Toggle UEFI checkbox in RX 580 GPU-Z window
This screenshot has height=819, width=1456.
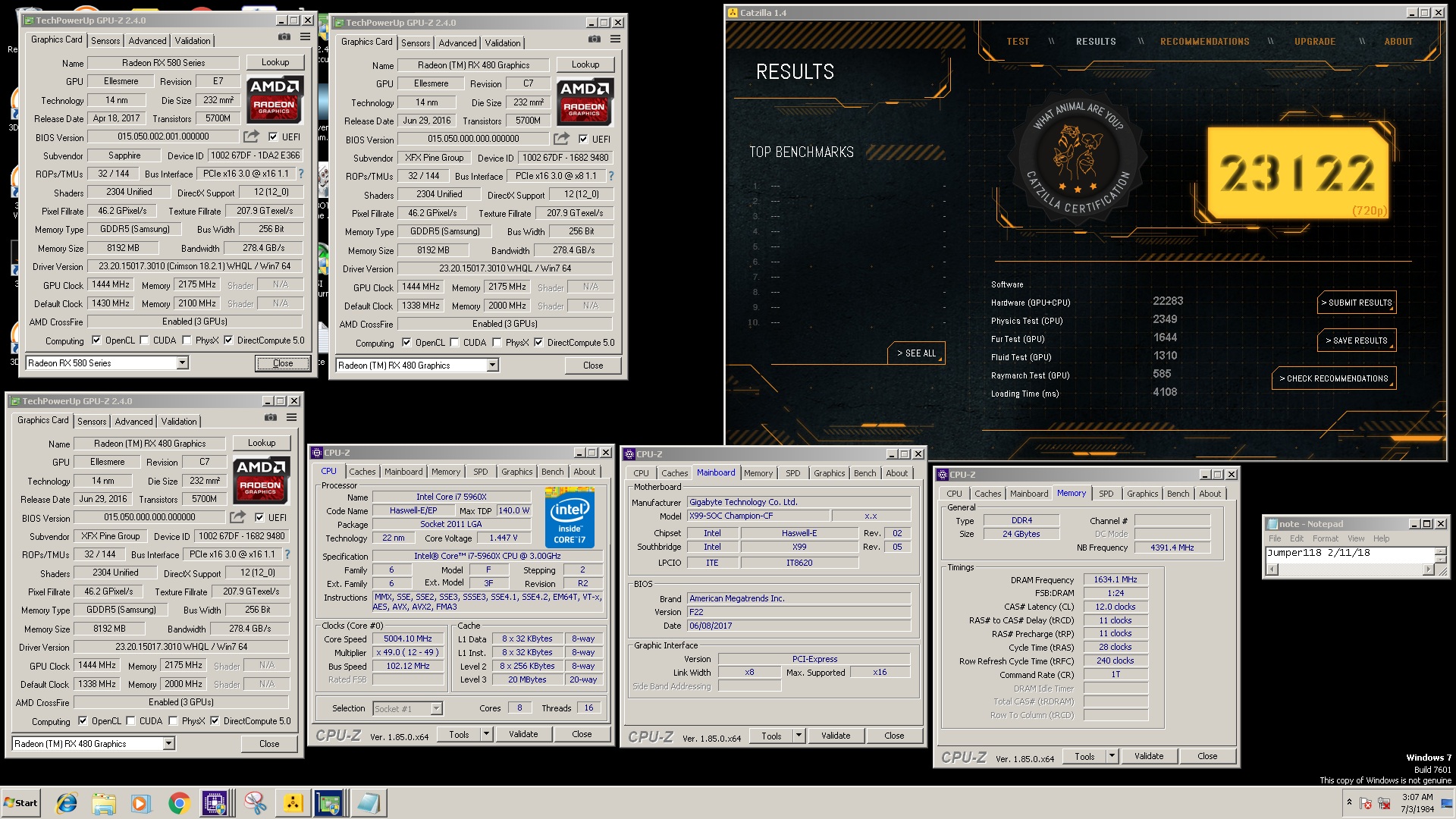click(x=273, y=136)
